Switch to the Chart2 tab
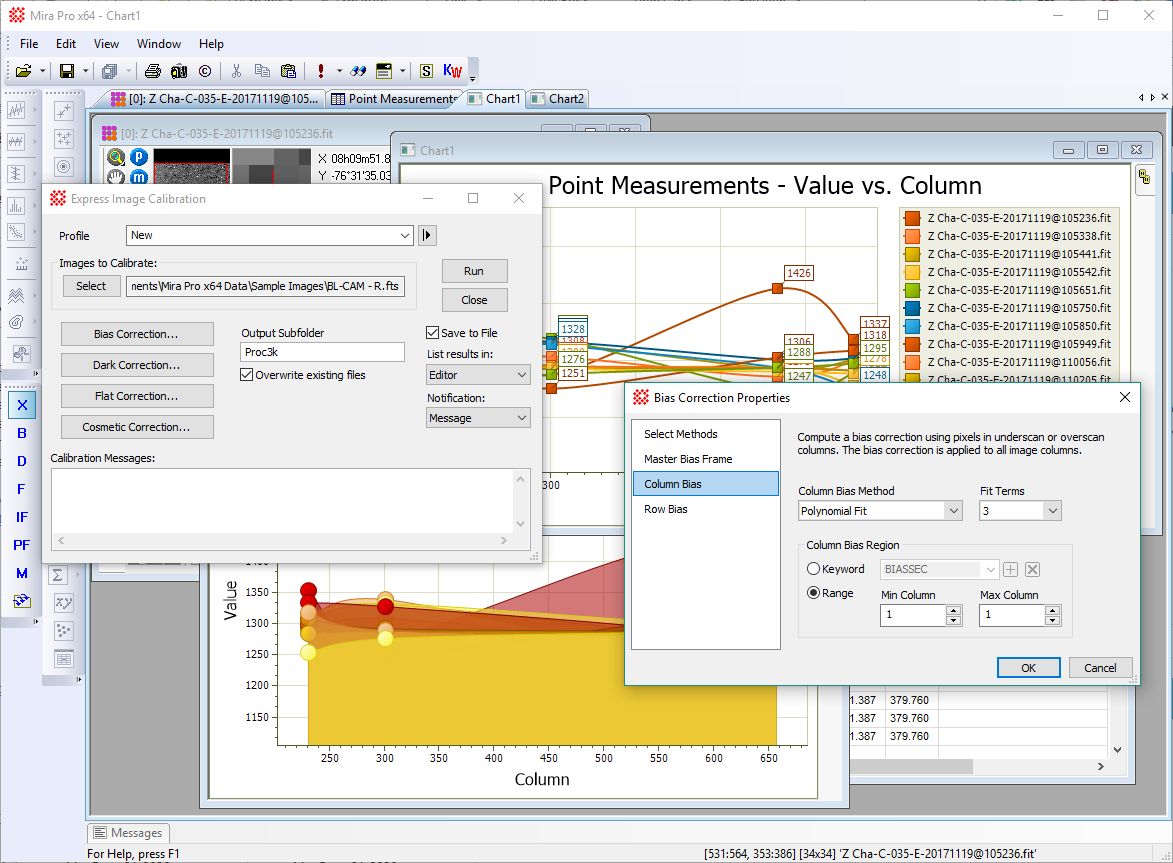Viewport: 1173px width, 863px height. (x=558, y=99)
